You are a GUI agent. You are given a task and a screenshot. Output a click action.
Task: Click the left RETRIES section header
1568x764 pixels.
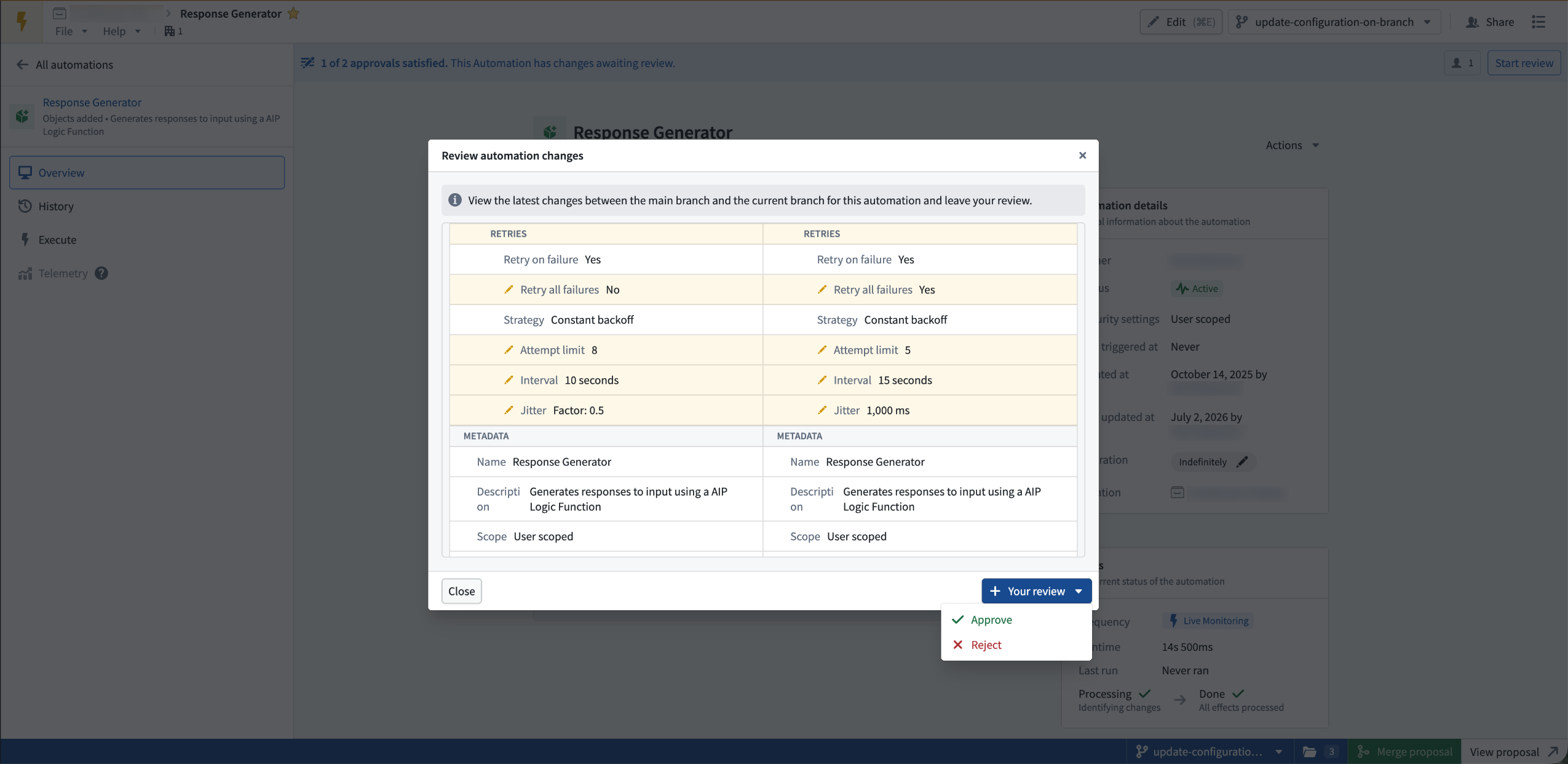point(606,233)
